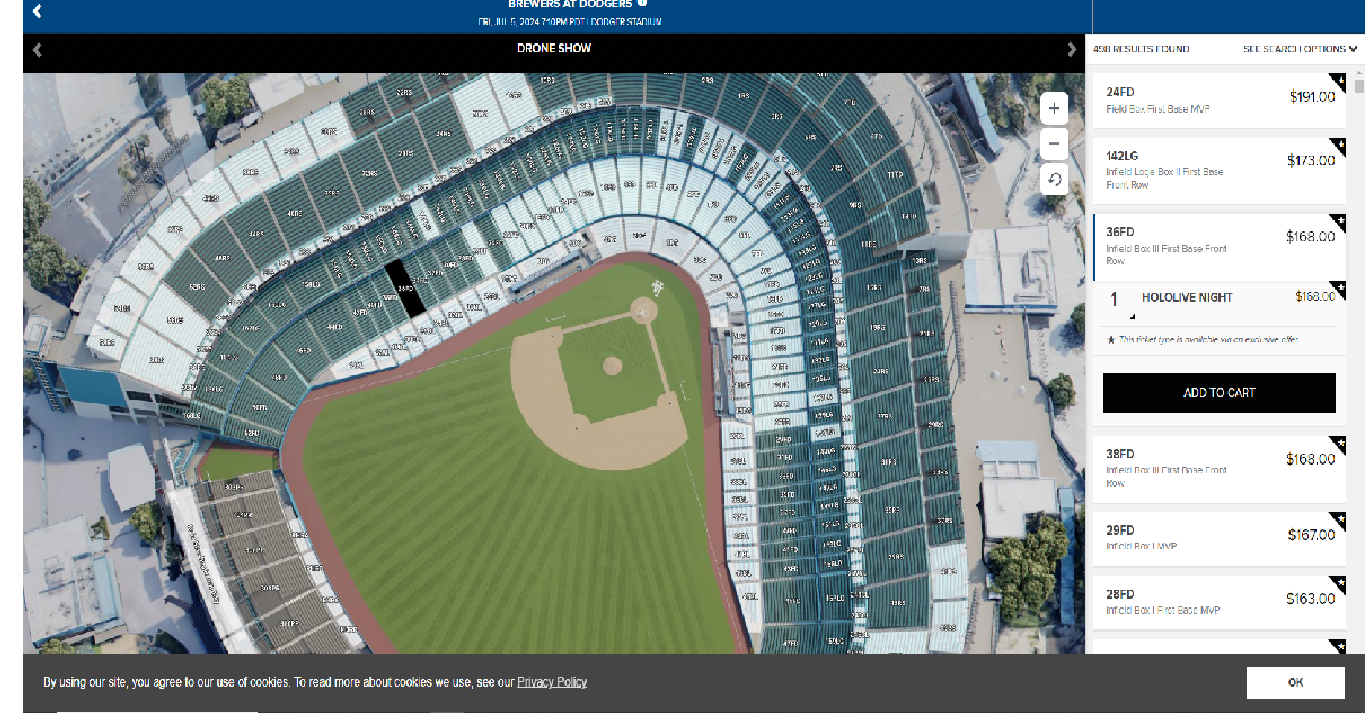The width and height of the screenshot is (1368, 715).
Task: Click the star badge on 29FD listing
Action: tap(1339, 519)
